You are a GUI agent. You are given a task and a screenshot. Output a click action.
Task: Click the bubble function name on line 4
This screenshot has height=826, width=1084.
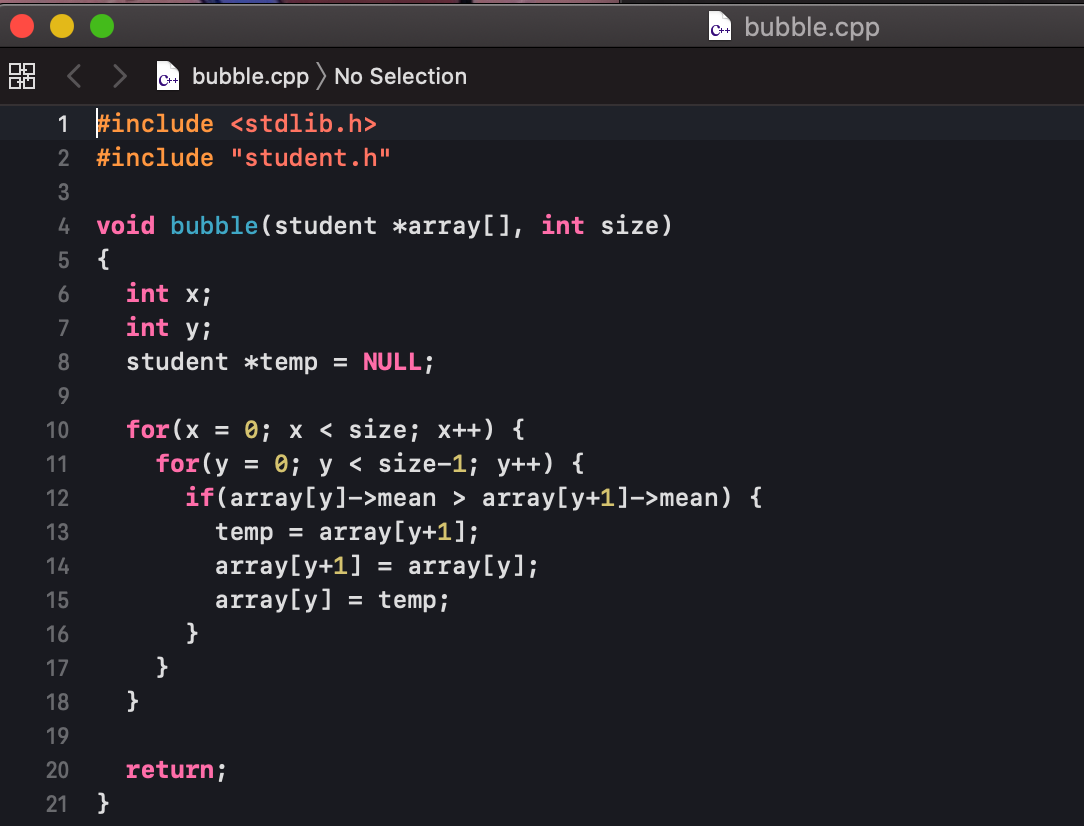(x=213, y=225)
